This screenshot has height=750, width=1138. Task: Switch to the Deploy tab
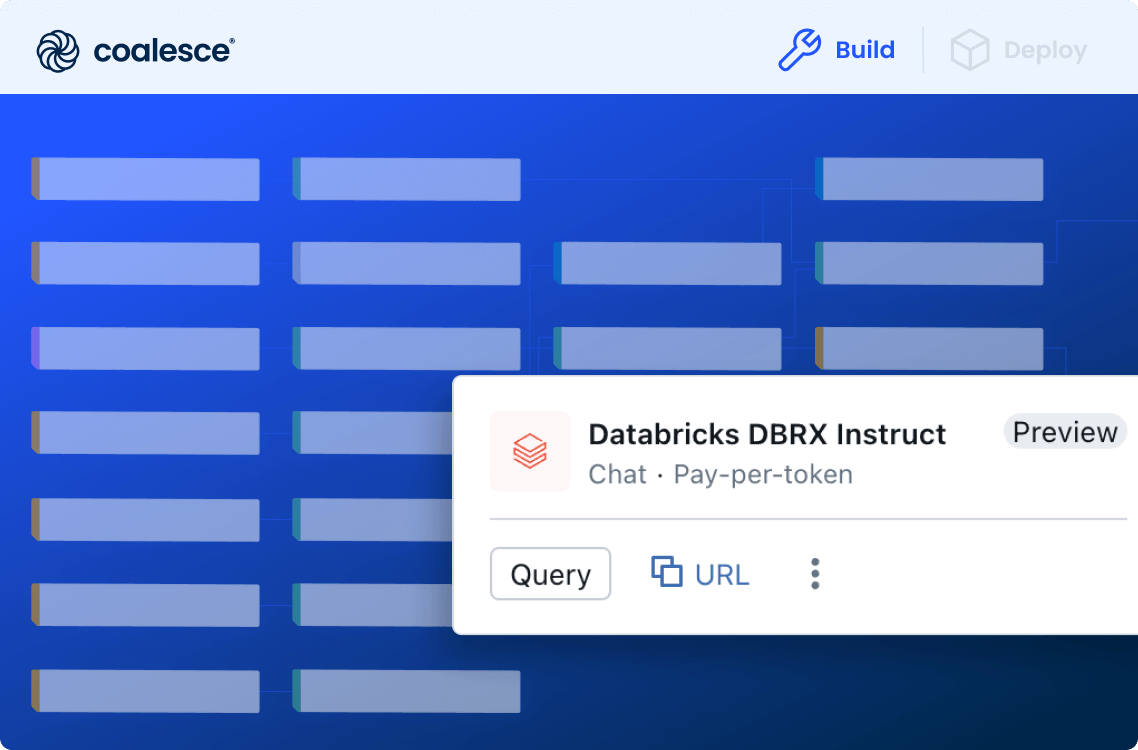pyautogui.click(x=1045, y=50)
